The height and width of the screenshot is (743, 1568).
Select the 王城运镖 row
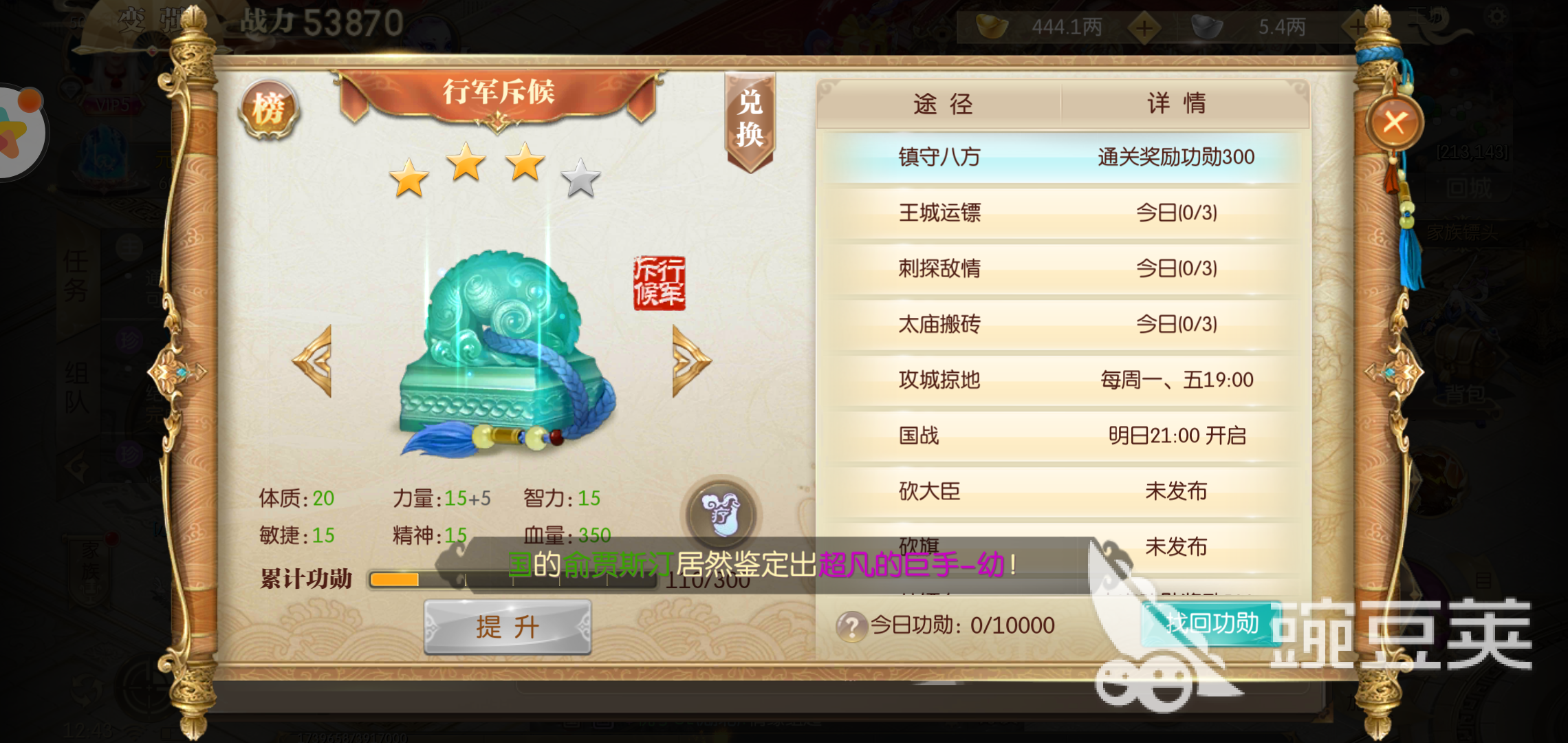[x=1062, y=213]
